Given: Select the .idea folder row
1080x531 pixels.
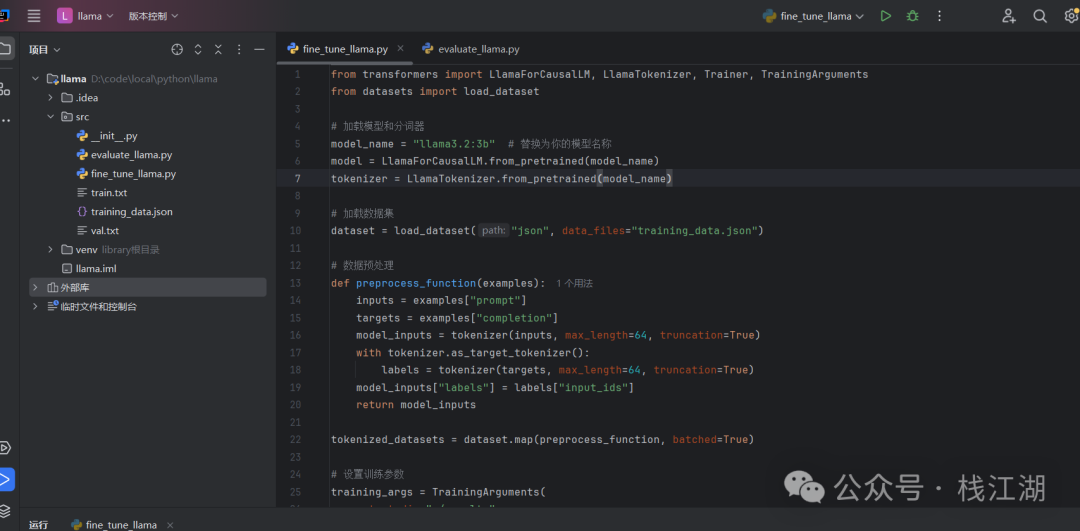Looking at the screenshot, I should [x=147, y=98].
